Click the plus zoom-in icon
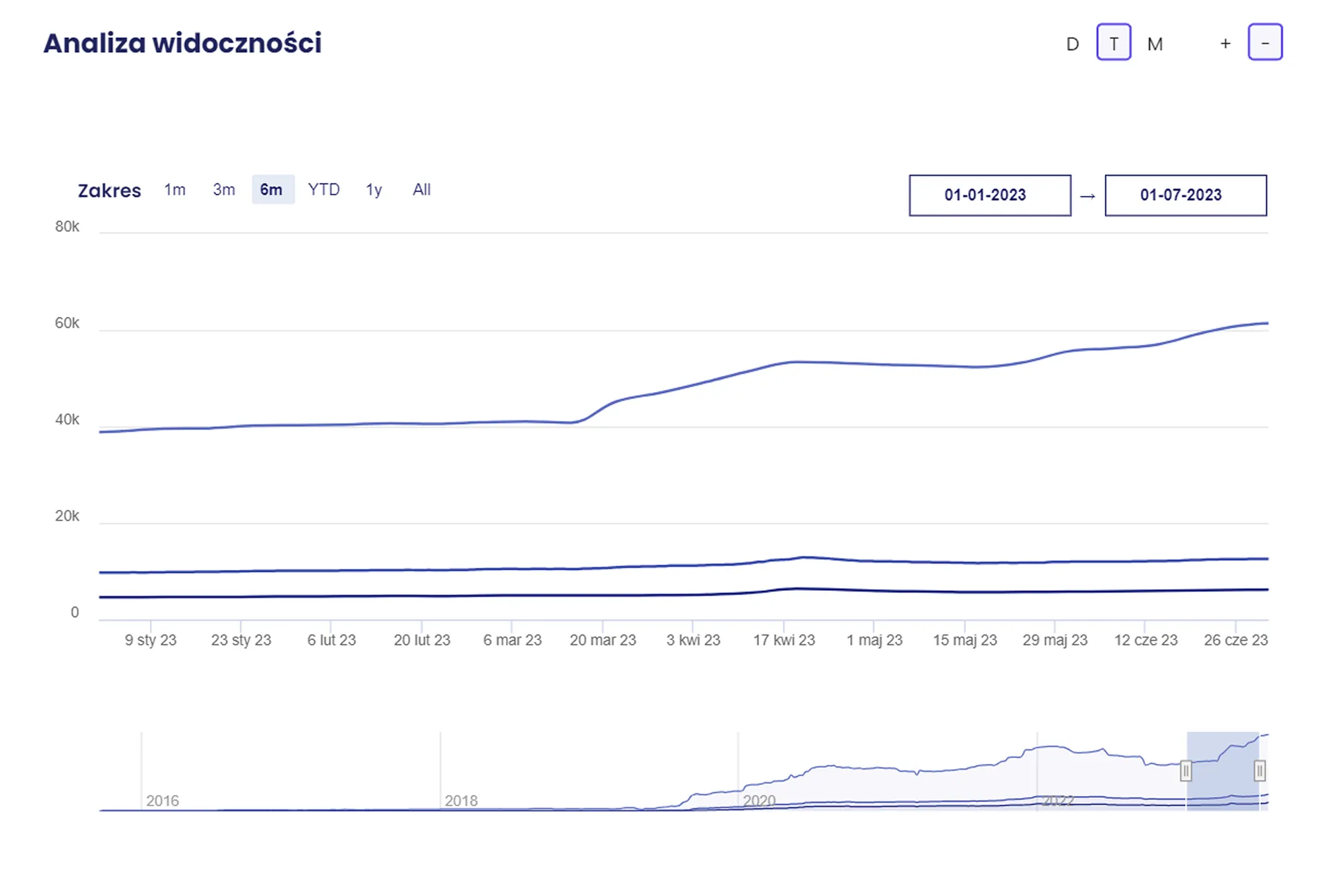This screenshot has height=896, width=1326. pyautogui.click(x=1225, y=43)
